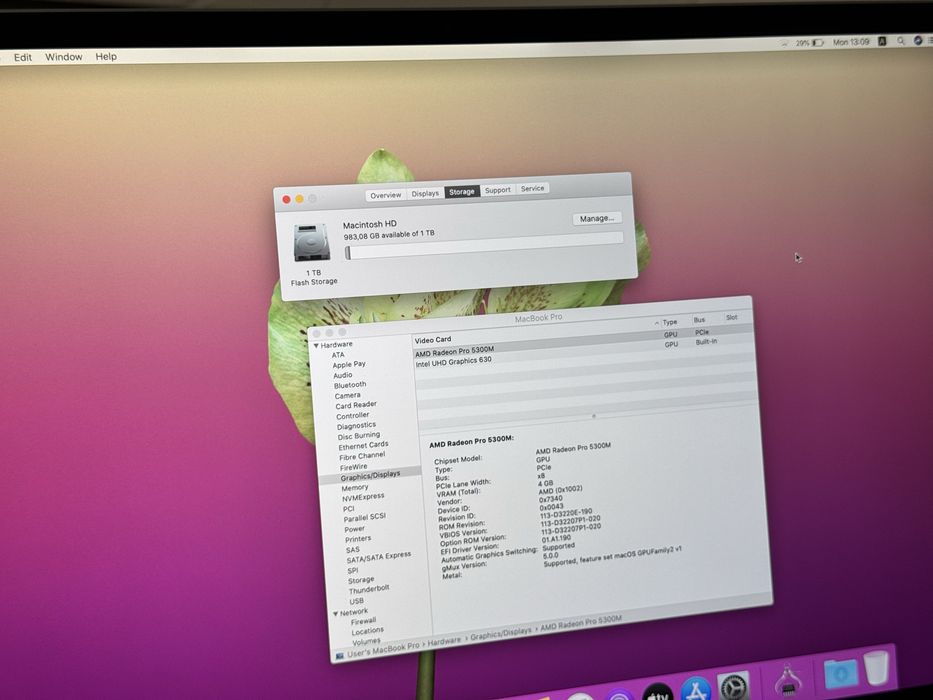Open the Edit menu

(23, 57)
